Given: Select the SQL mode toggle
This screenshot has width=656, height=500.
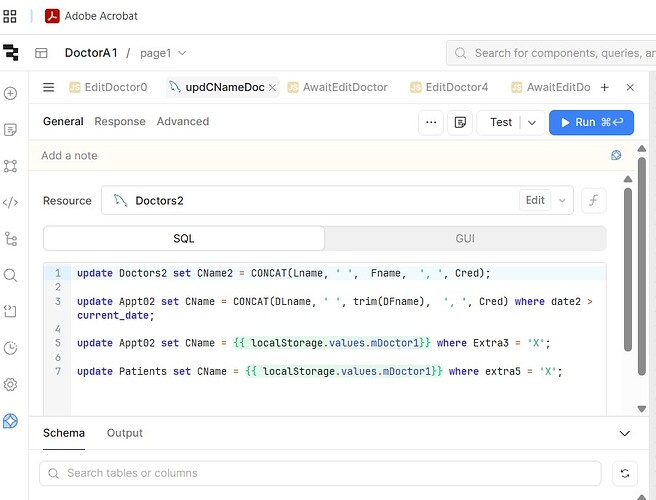Looking at the screenshot, I should click(x=184, y=238).
